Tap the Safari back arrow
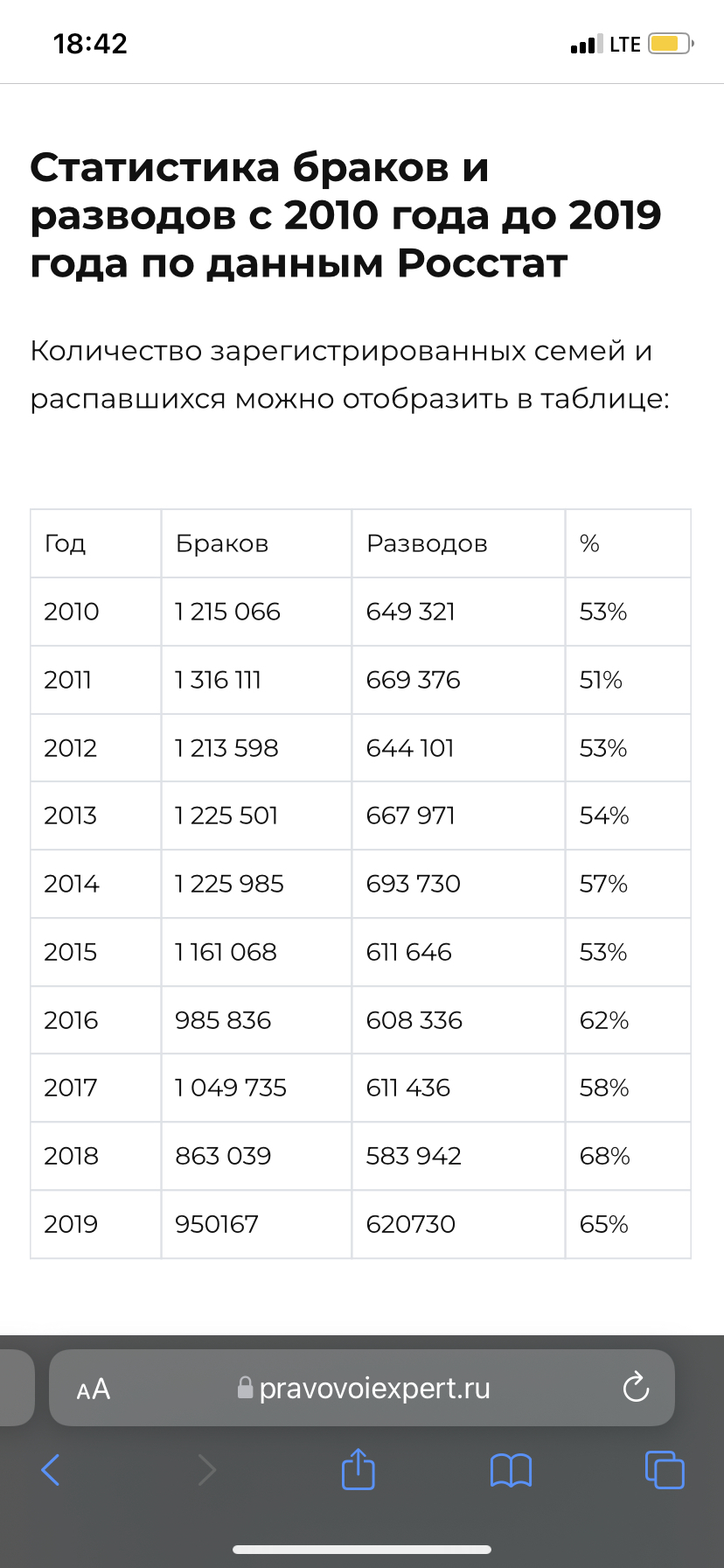Image resolution: width=724 pixels, height=1568 pixels. (52, 1470)
